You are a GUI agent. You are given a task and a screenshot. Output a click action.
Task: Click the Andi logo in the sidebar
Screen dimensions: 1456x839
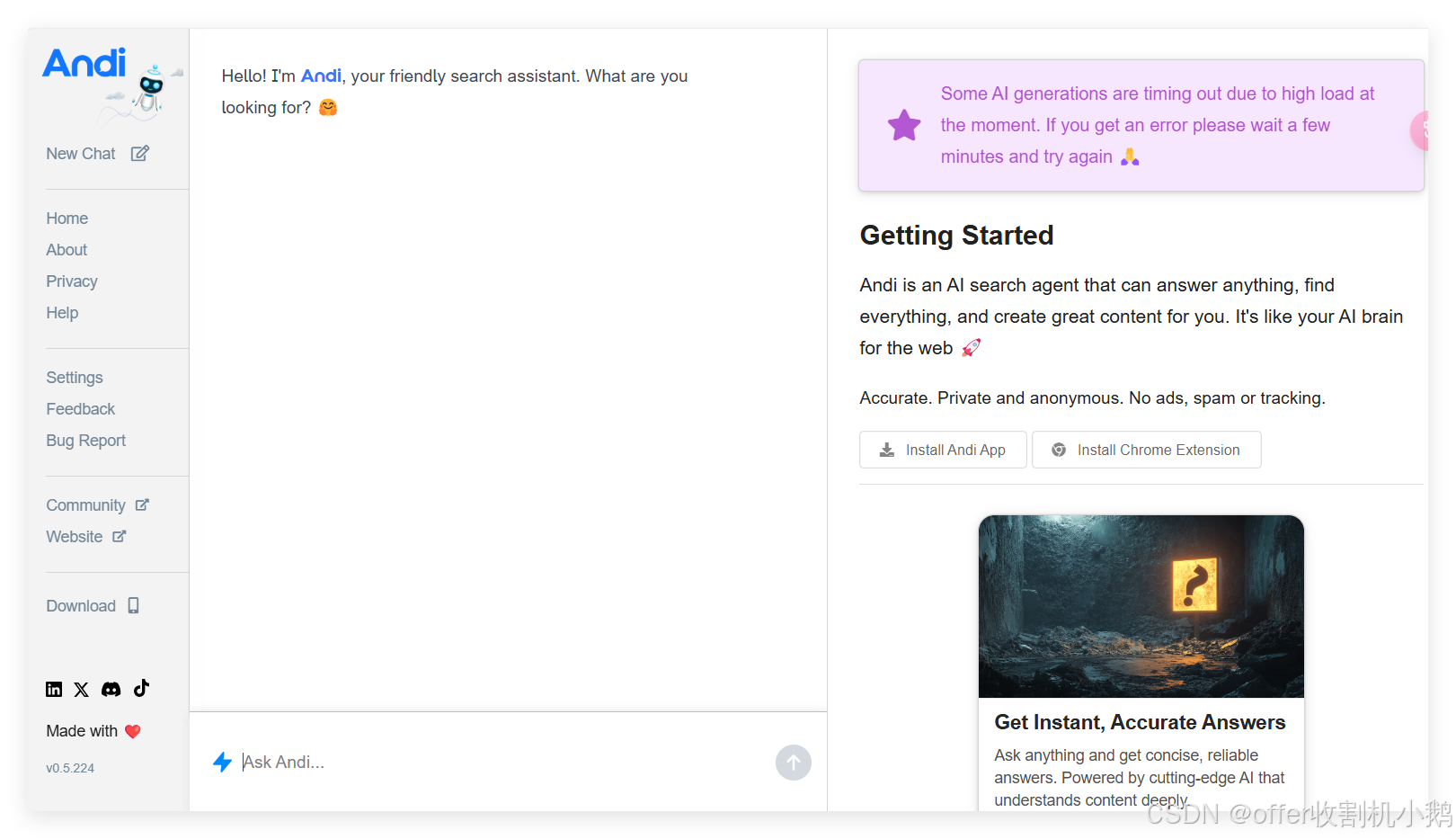pyautogui.click(x=84, y=64)
